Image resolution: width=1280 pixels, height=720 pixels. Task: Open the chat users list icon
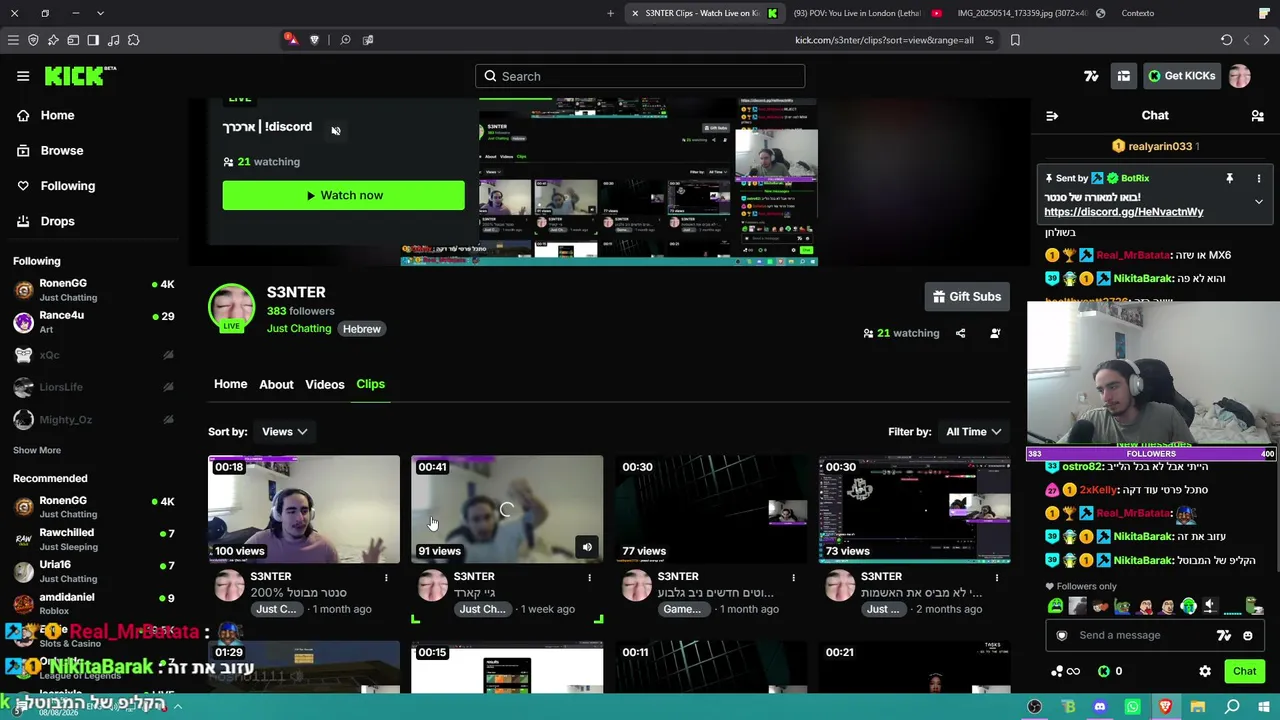coord(1257,116)
